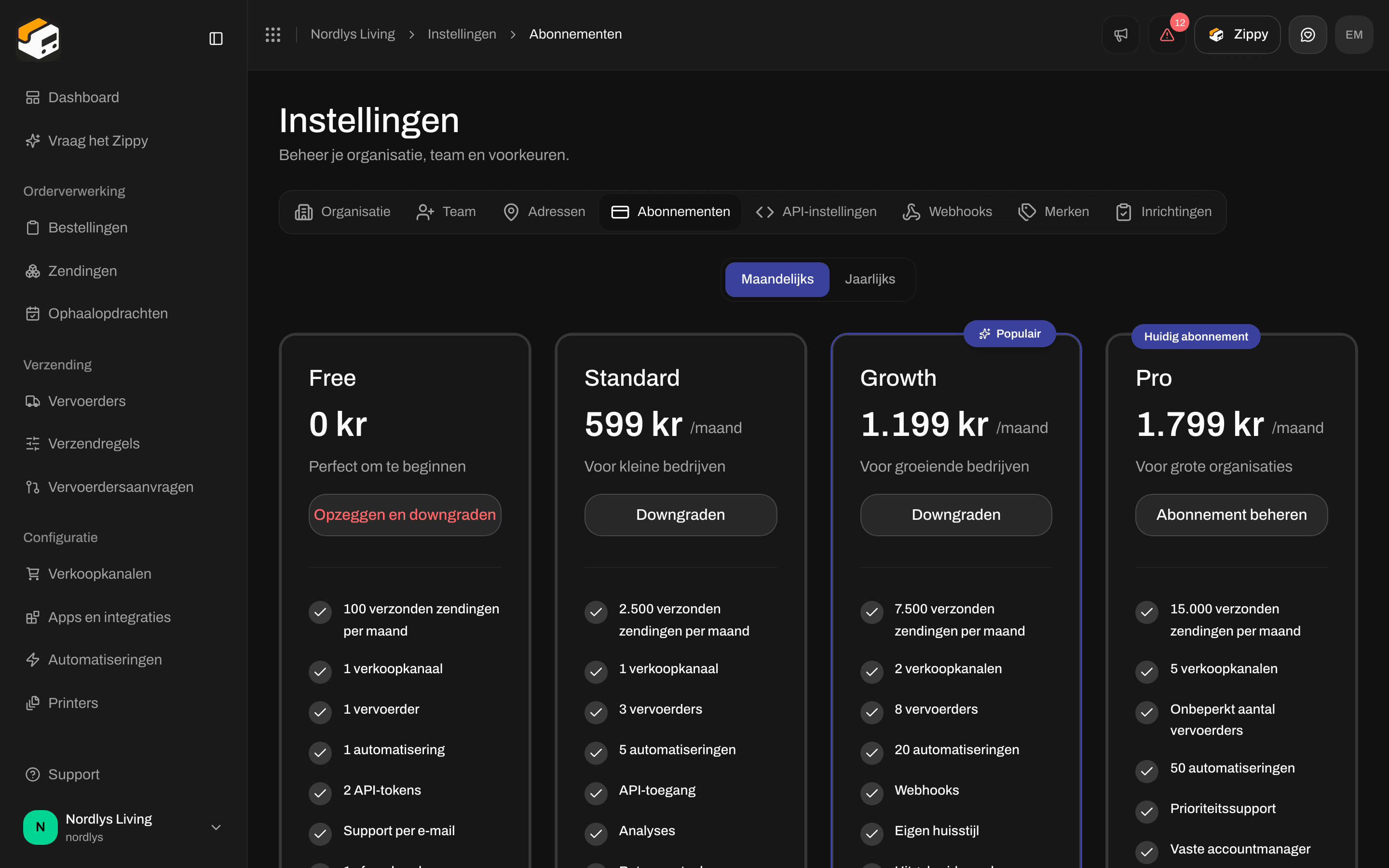The width and height of the screenshot is (1389, 868).
Task: Click Nordlys Living in the breadcrumb
Action: click(x=353, y=34)
